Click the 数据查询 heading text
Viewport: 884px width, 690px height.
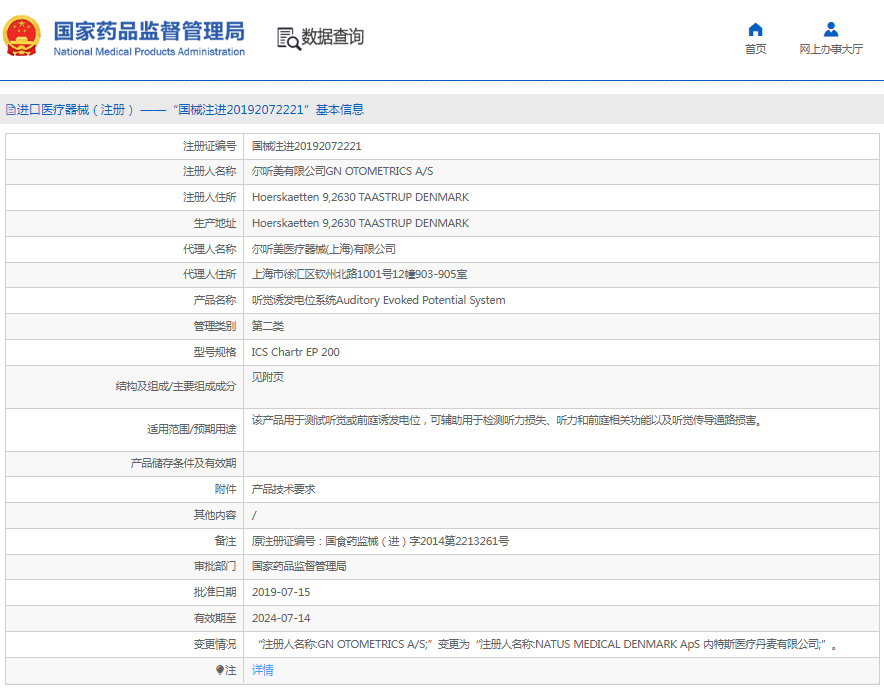(333, 37)
